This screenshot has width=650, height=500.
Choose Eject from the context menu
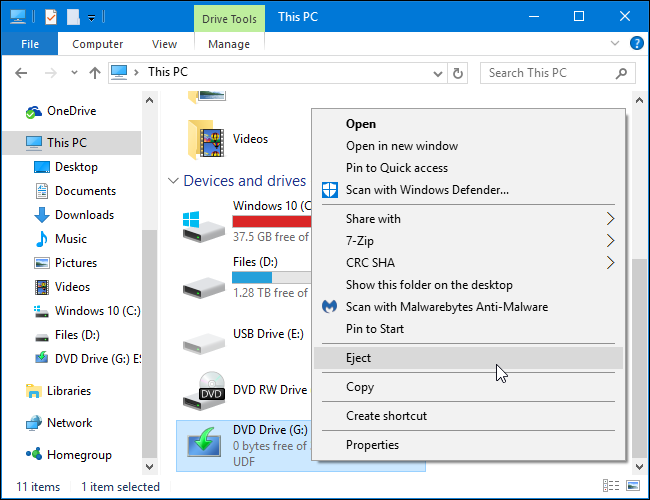(359, 358)
